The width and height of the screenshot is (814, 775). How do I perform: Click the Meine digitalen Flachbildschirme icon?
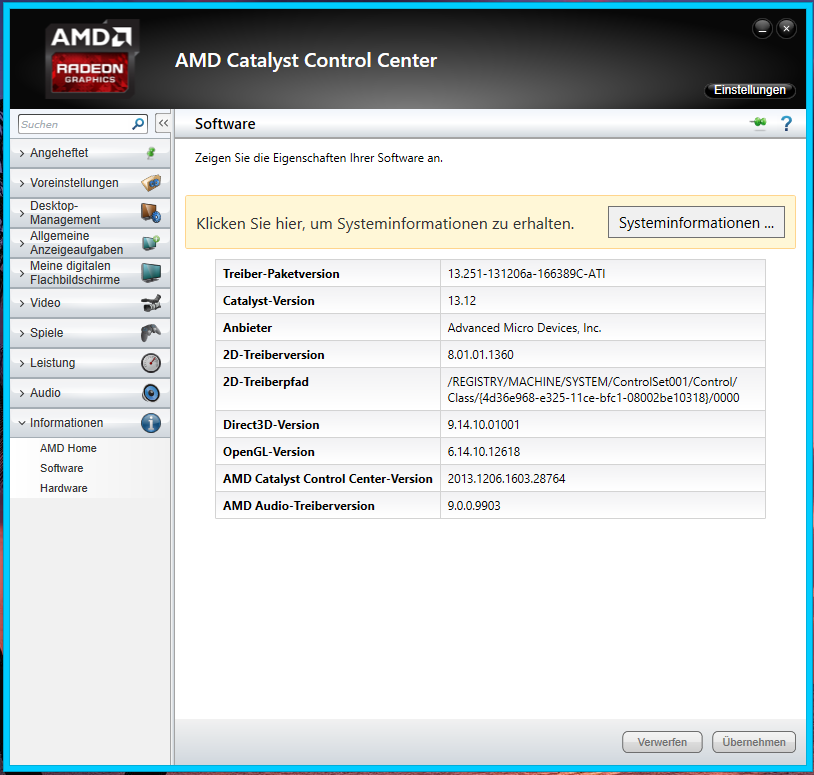click(x=151, y=273)
